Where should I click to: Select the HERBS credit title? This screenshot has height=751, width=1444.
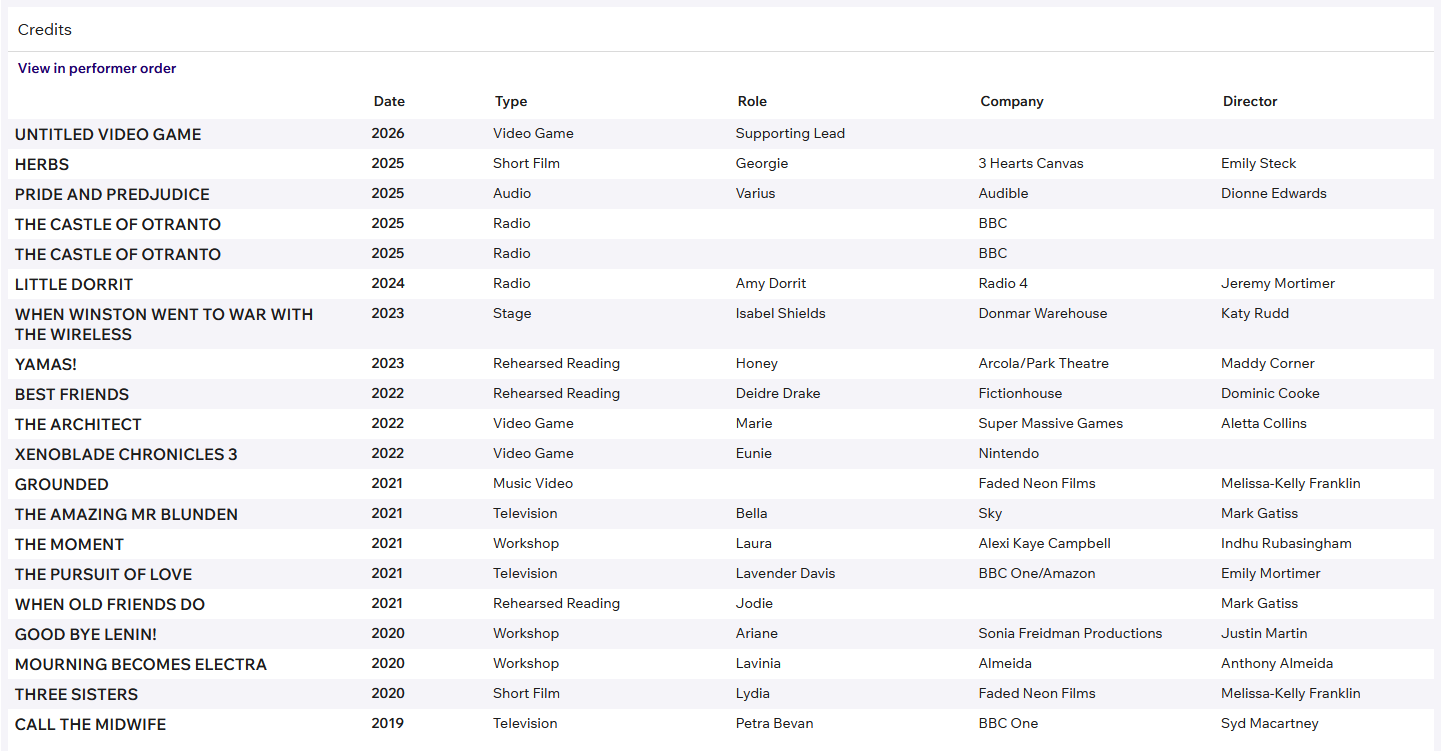[42, 164]
